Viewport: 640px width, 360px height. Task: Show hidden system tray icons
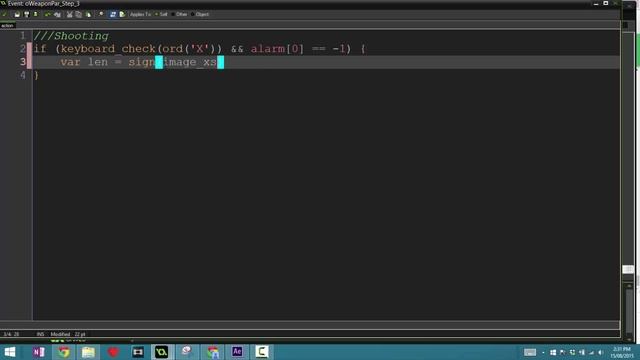[543, 352]
